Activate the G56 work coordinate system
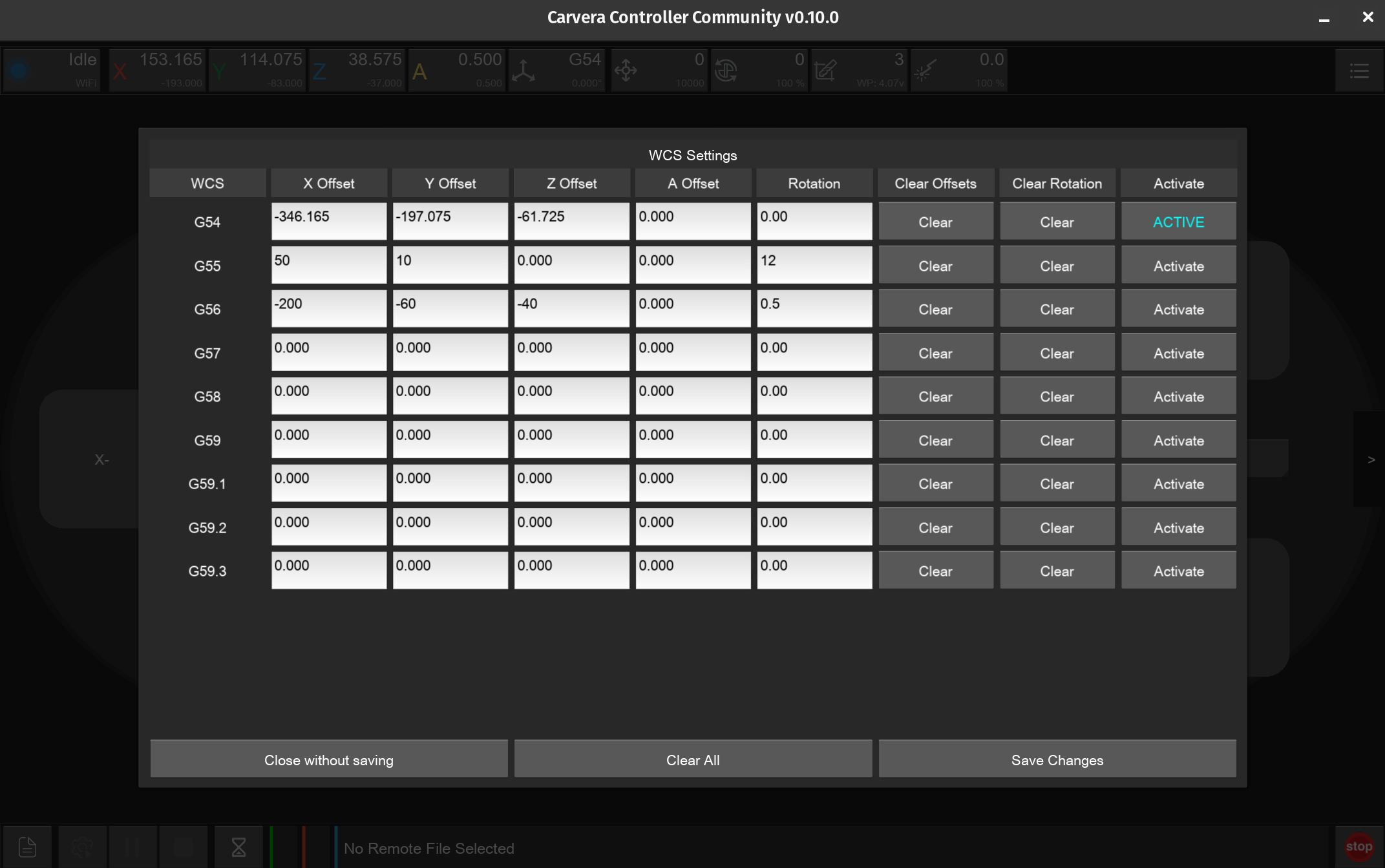Viewport: 1385px width, 868px height. pos(1178,310)
